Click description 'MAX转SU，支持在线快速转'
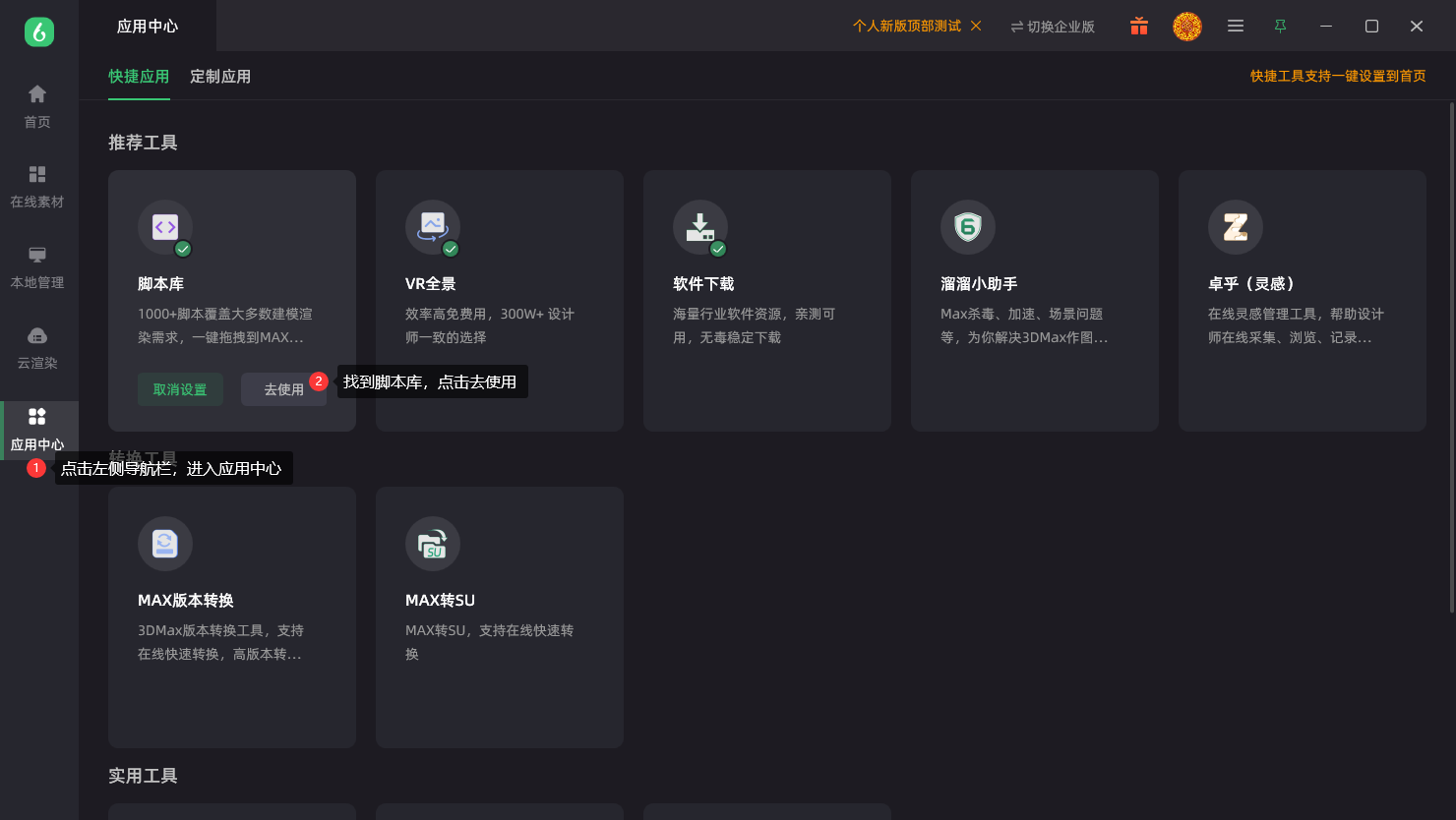Image resolution: width=1456 pixels, height=820 pixels. coord(489,630)
